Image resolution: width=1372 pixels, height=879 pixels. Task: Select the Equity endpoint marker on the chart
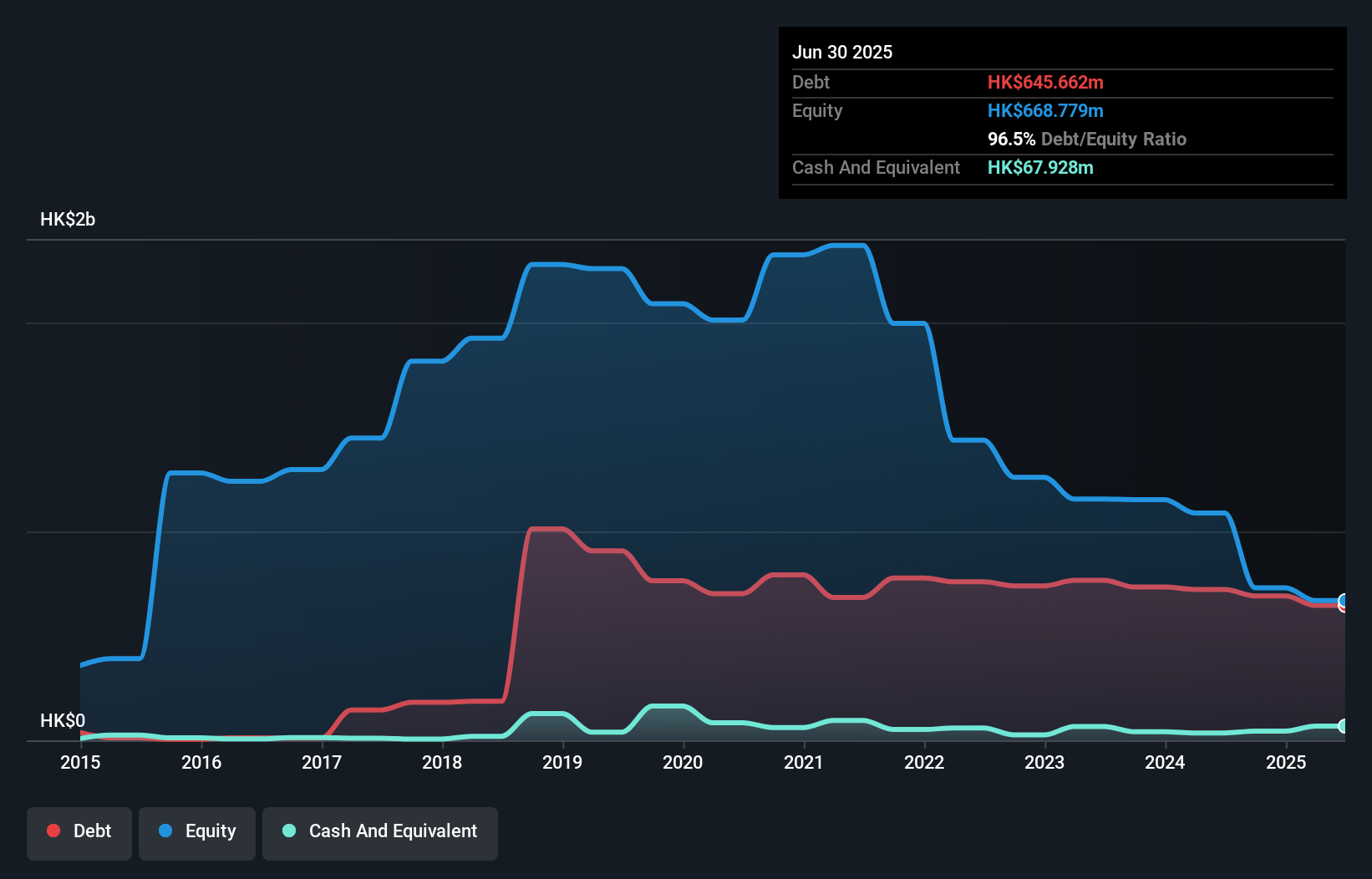[1344, 600]
